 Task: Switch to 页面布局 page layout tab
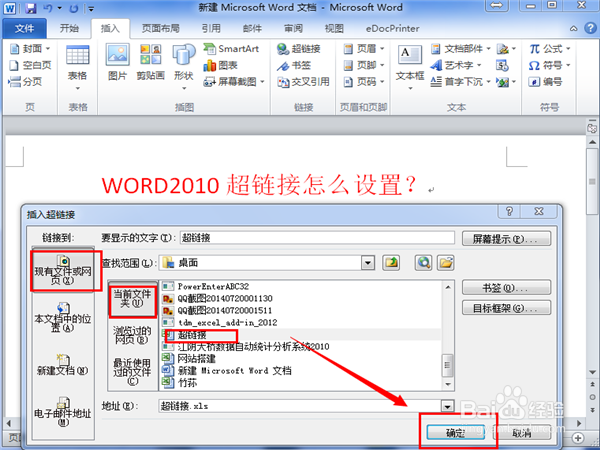[161, 28]
